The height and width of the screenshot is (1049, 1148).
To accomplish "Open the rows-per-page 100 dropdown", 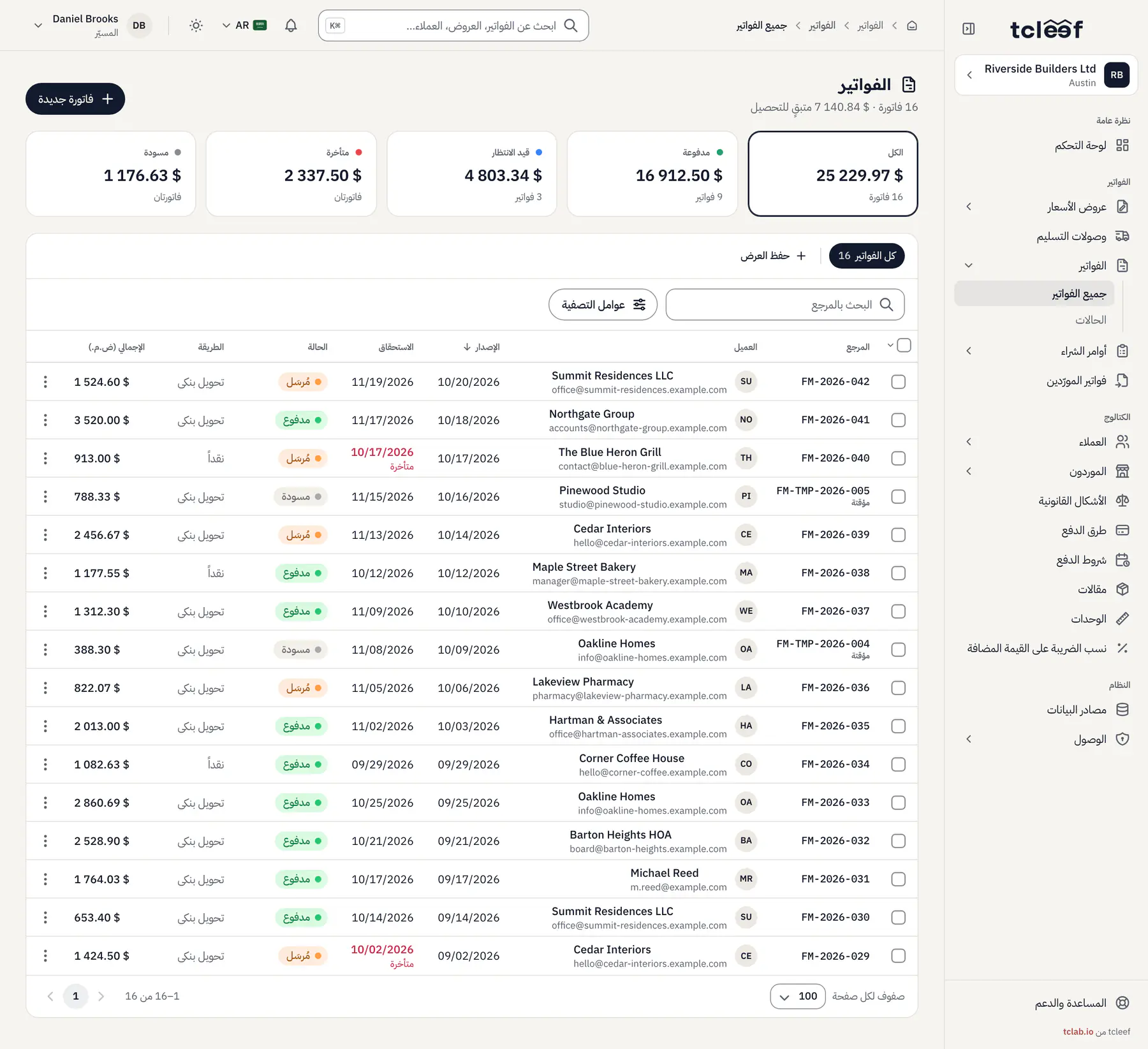I will 798,996.
